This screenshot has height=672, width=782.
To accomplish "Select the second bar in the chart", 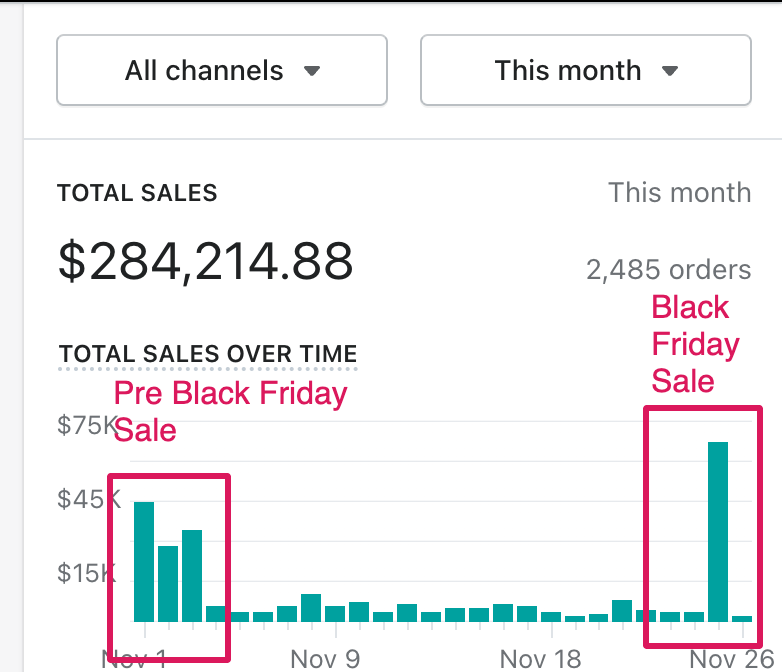I will coord(168,583).
